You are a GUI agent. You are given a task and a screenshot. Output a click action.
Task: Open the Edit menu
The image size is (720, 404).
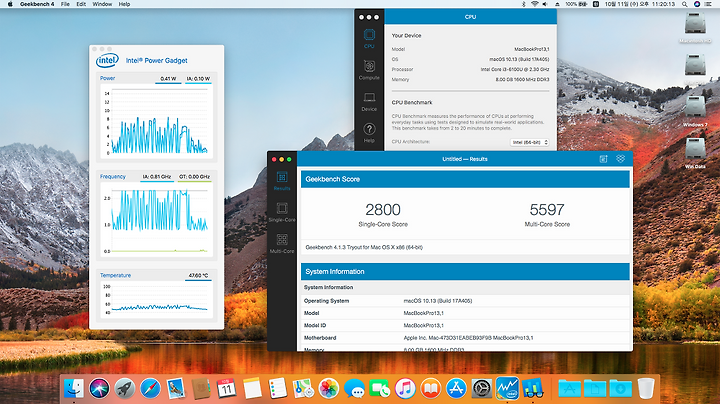81,4
